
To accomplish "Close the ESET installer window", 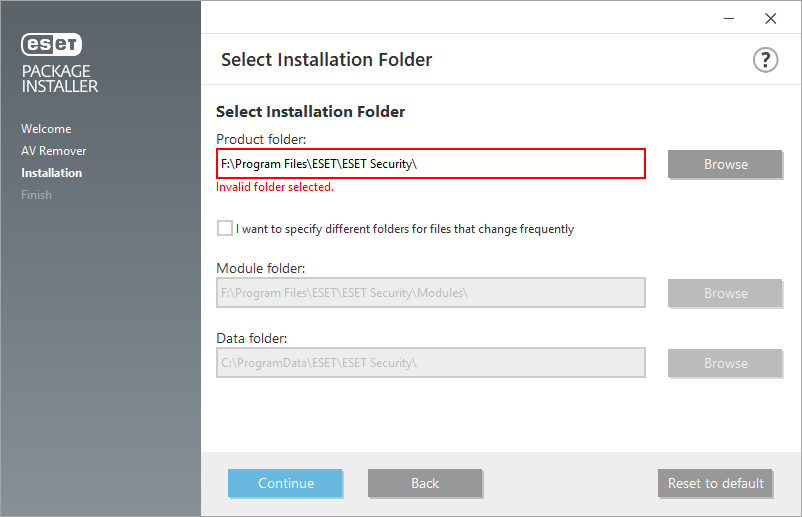I will 770,18.
